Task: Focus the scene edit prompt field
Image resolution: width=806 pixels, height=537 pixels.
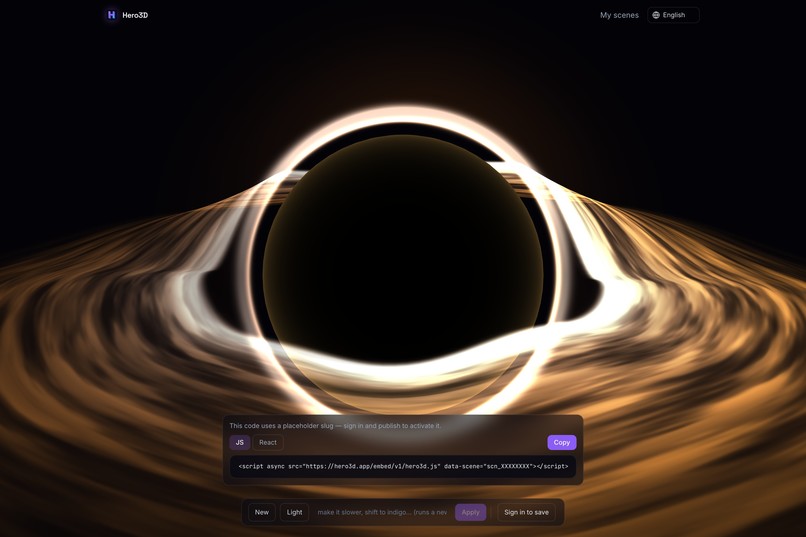Action: 382,512
